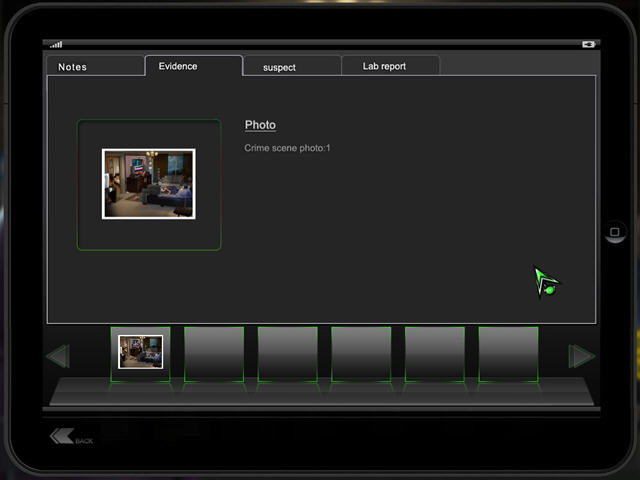Select the third empty evidence slot
The width and height of the screenshot is (640, 480).
[288, 353]
